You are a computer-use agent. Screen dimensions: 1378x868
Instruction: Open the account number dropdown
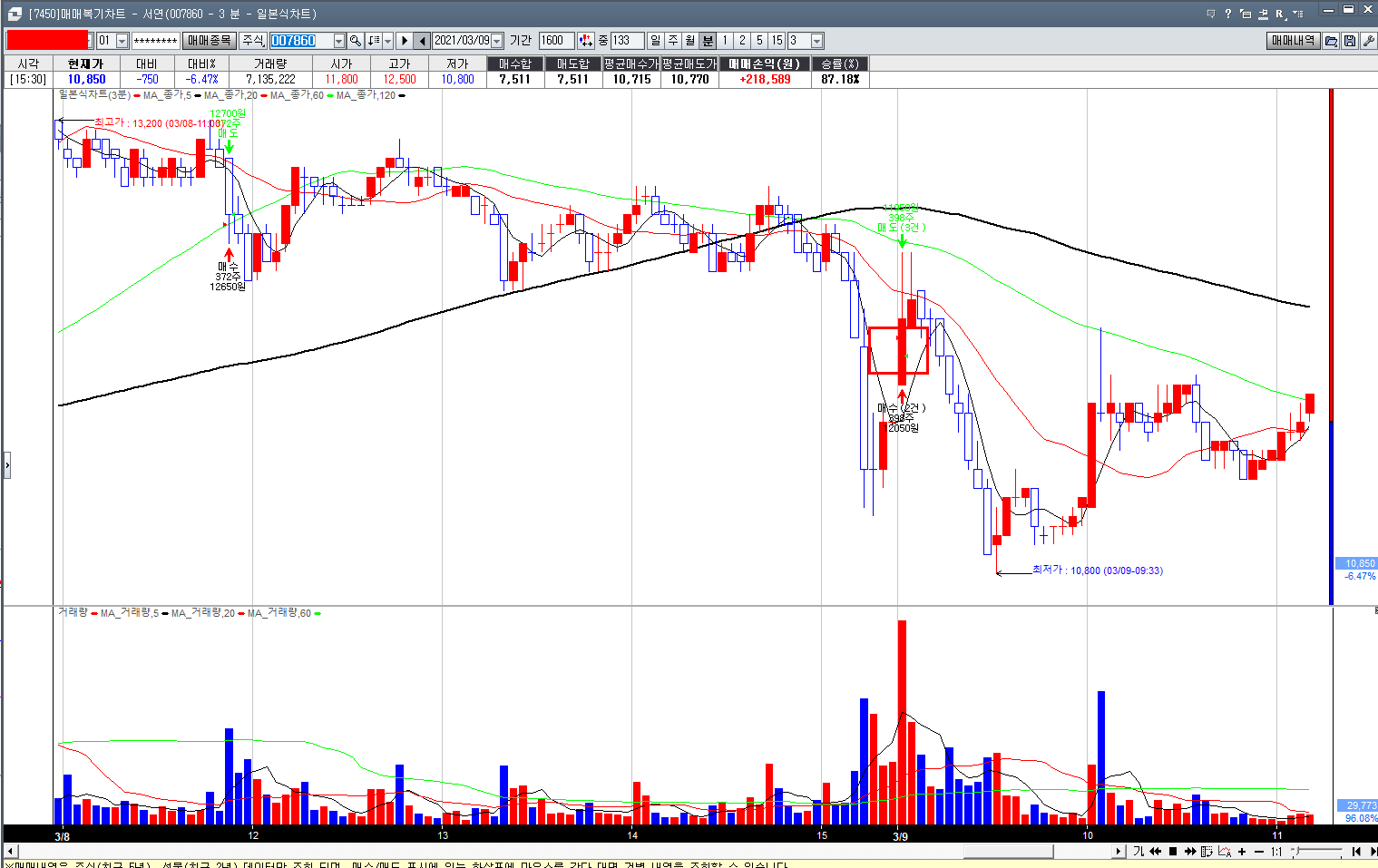pyautogui.click(x=90, y=41)
